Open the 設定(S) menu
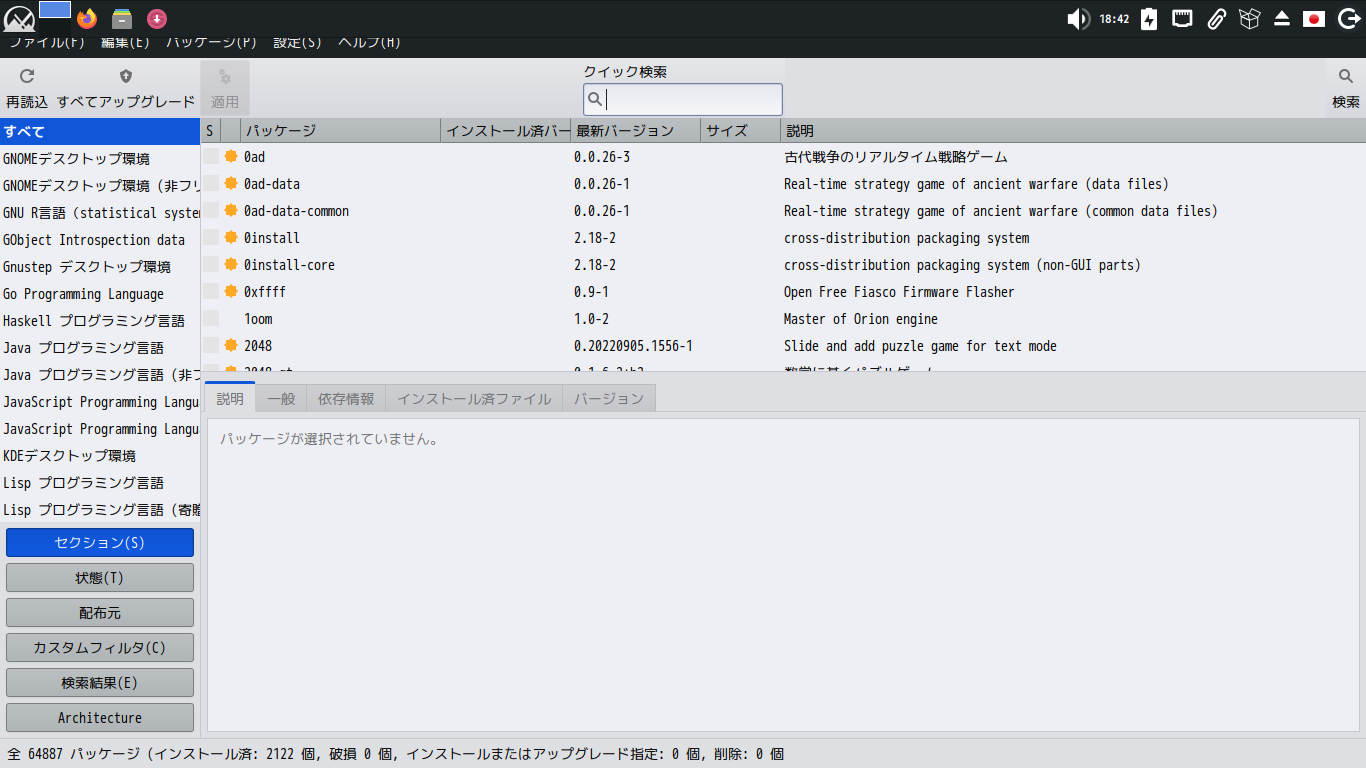1366x768 pixels. click(298, 43)
